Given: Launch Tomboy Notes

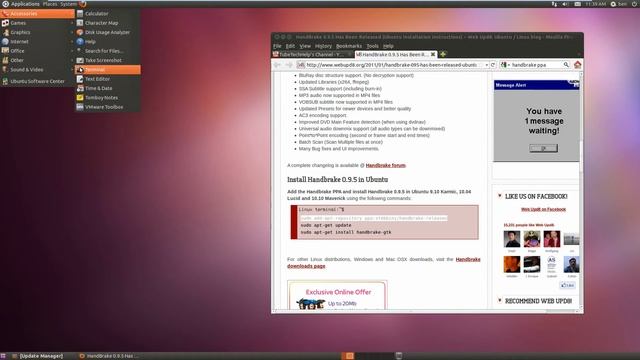Looking at the screenshot, I should [108, 98].
